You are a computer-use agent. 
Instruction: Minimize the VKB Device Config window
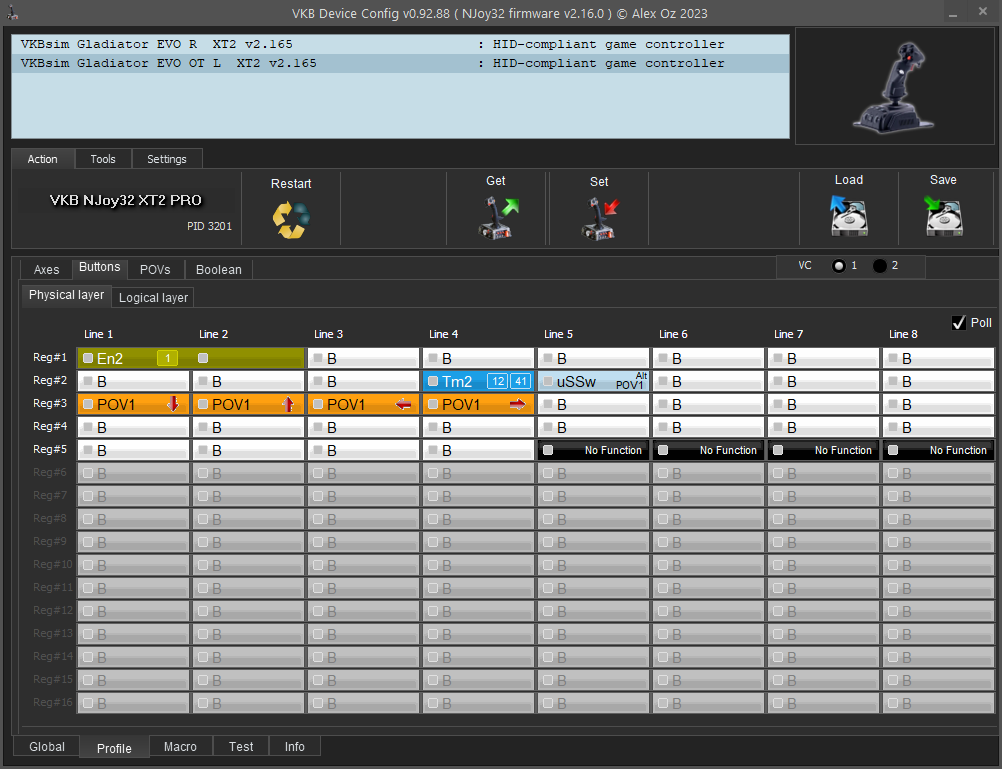(x=953, y=13)
